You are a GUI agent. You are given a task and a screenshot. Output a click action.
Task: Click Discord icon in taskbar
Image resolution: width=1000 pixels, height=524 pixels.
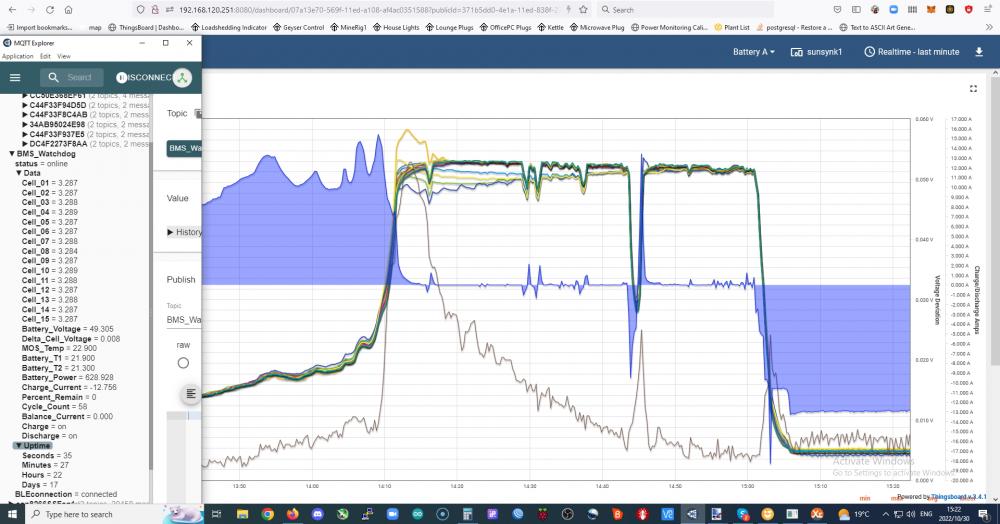coord(317,514)
